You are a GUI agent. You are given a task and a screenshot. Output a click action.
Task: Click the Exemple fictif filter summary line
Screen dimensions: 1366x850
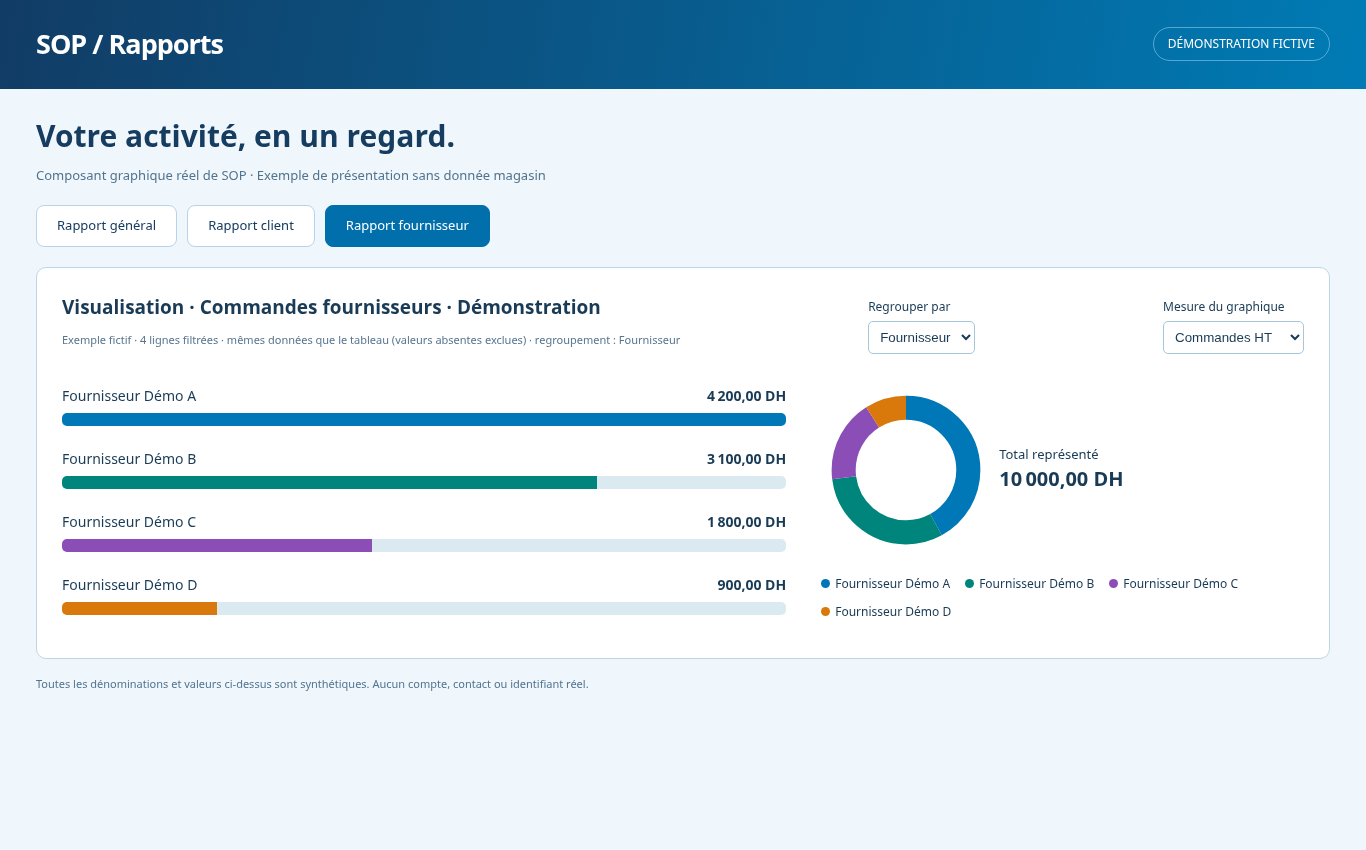(371, 340)
